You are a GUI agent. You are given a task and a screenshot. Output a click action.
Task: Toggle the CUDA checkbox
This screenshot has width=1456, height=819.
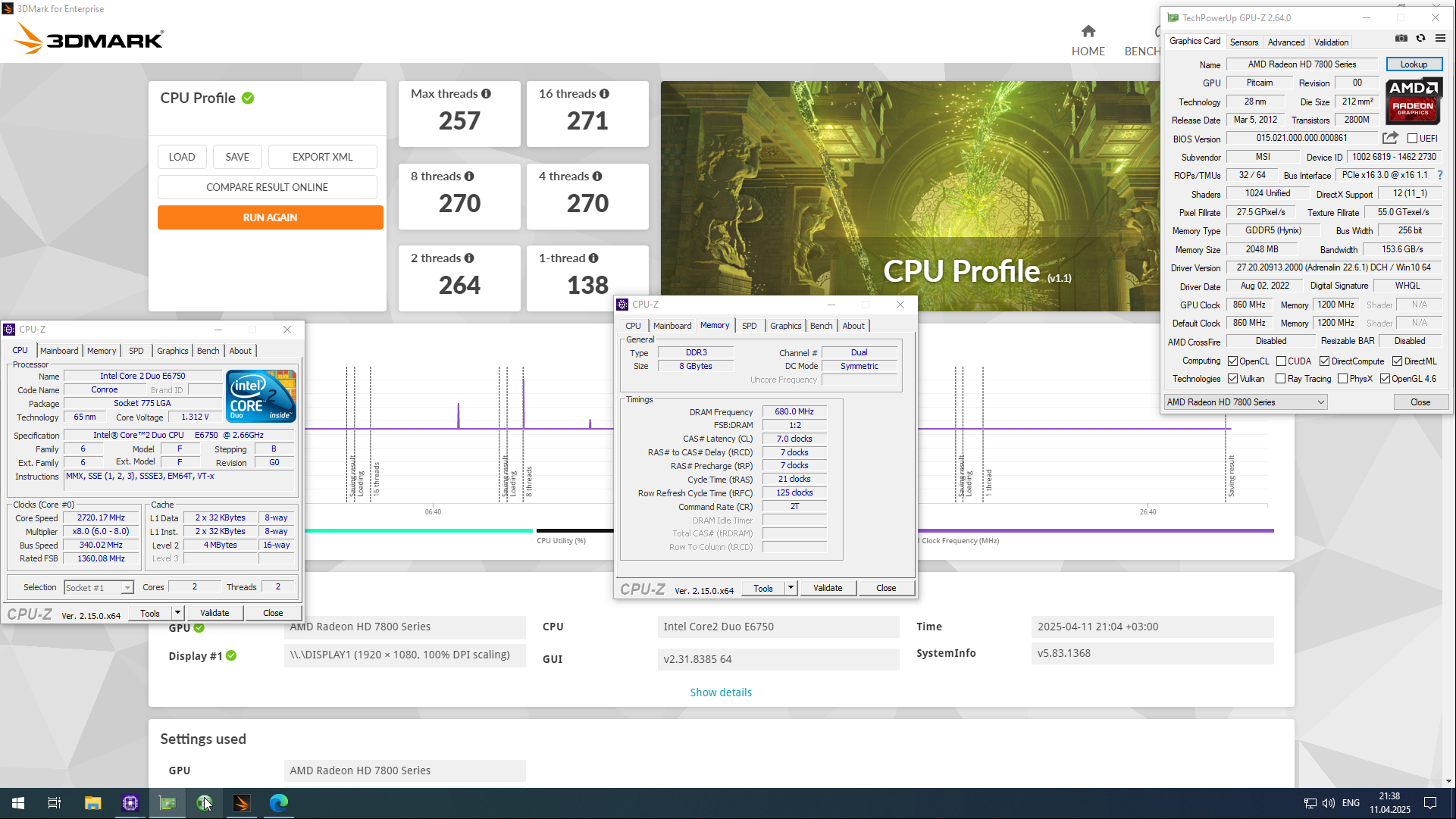point(1282,361)
